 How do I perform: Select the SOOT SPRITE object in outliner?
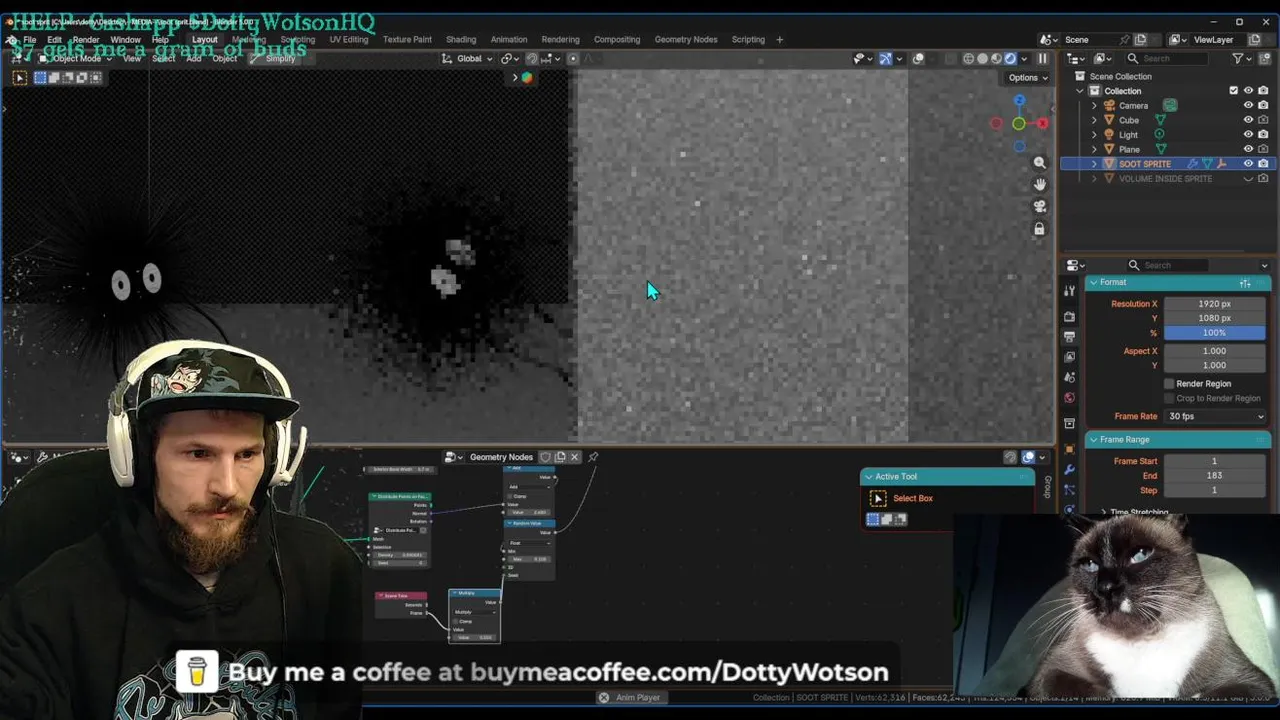1144,164
